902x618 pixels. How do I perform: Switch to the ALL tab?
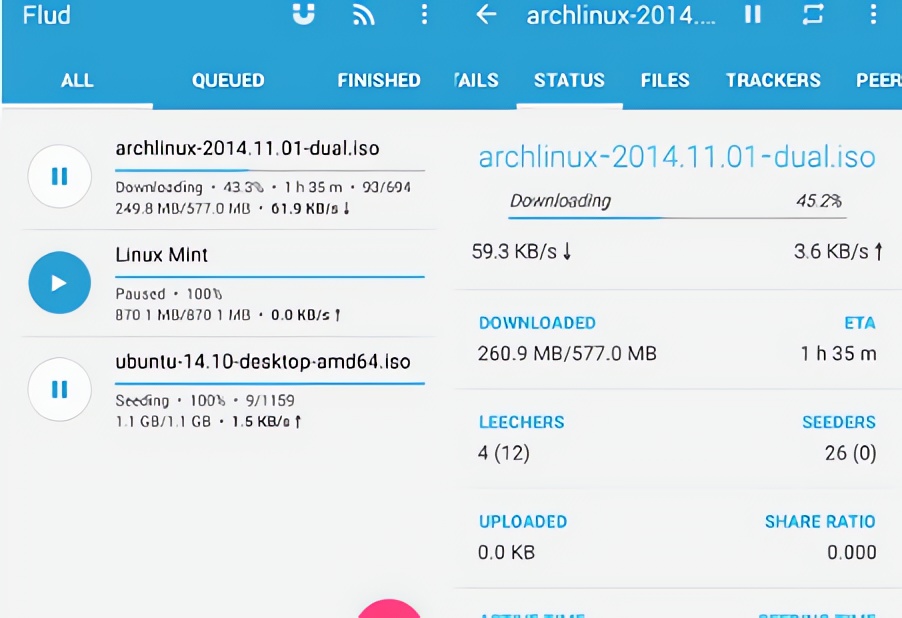click(77, 81)
